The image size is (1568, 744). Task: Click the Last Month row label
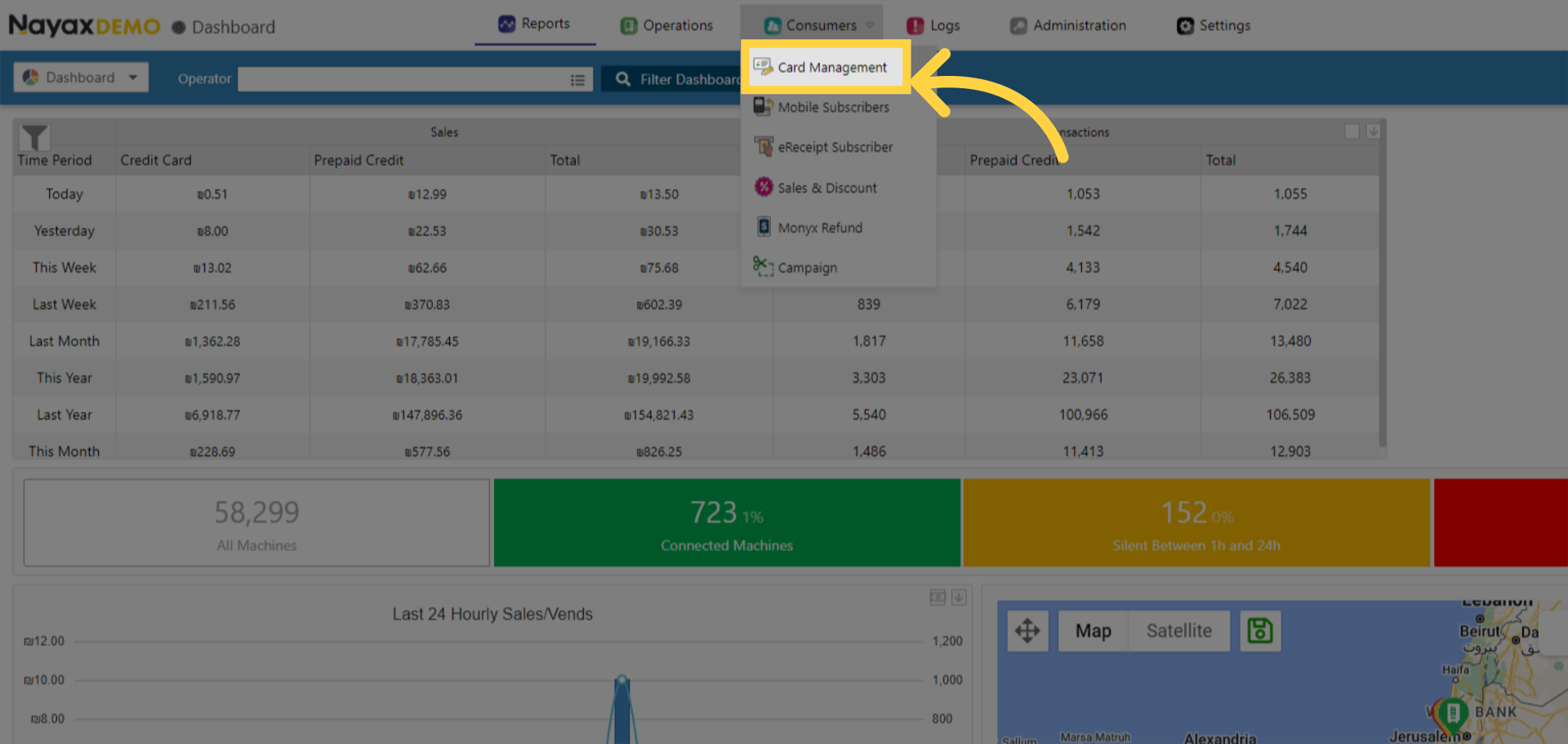65,341
